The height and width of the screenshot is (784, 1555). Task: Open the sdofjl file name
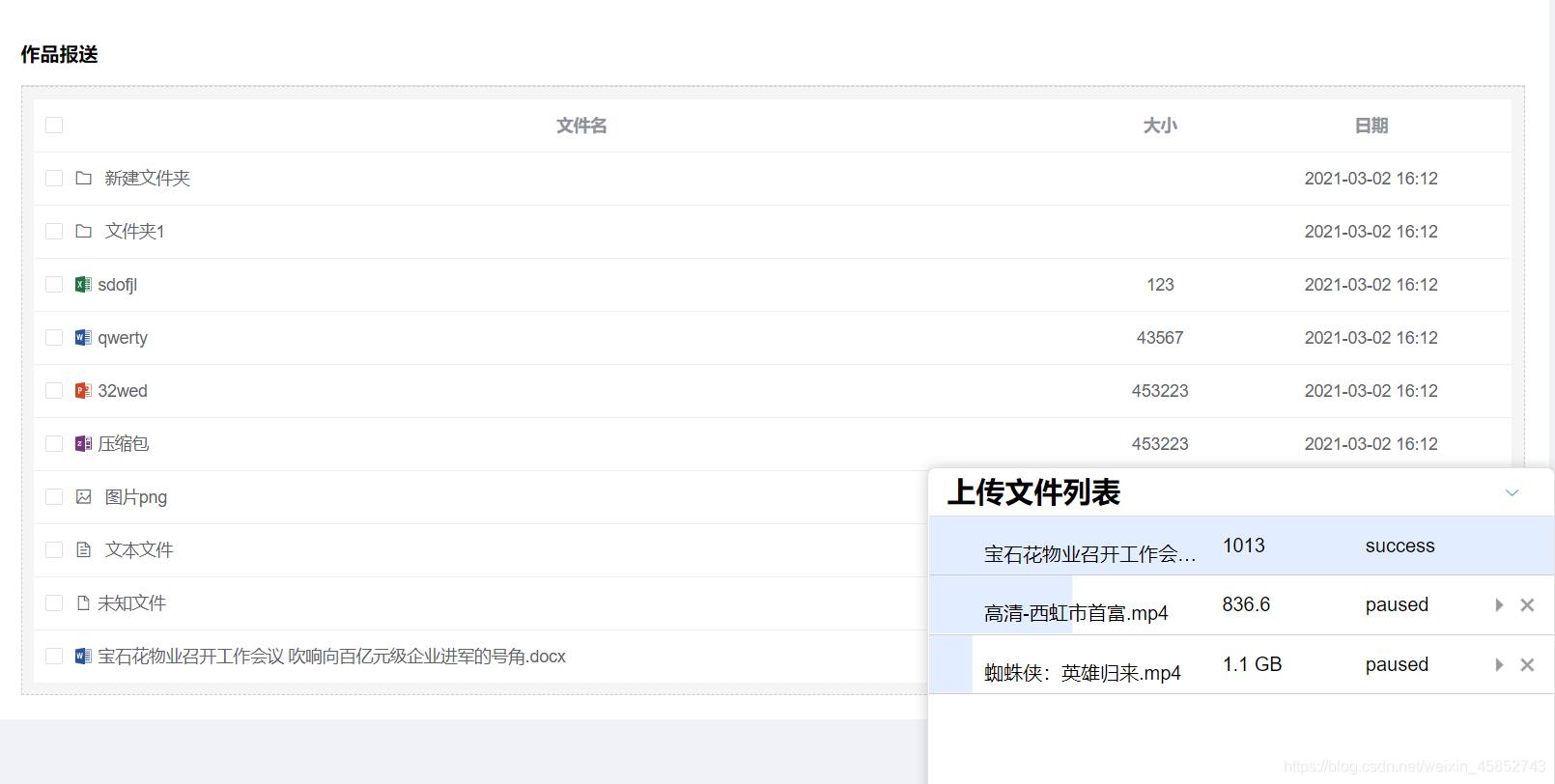[117, 285]
